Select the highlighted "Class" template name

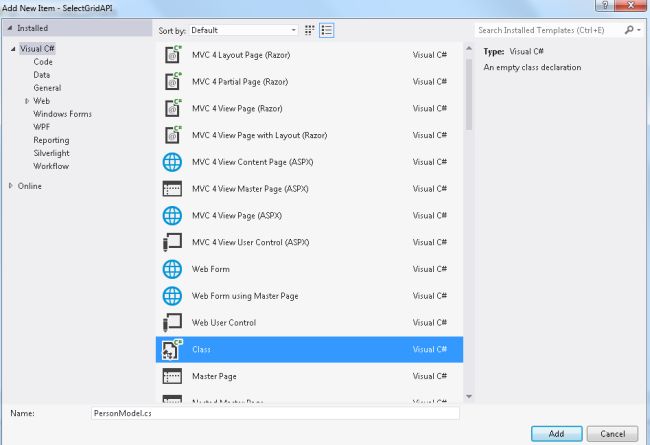pyautogui.click(x=201, y=350)
